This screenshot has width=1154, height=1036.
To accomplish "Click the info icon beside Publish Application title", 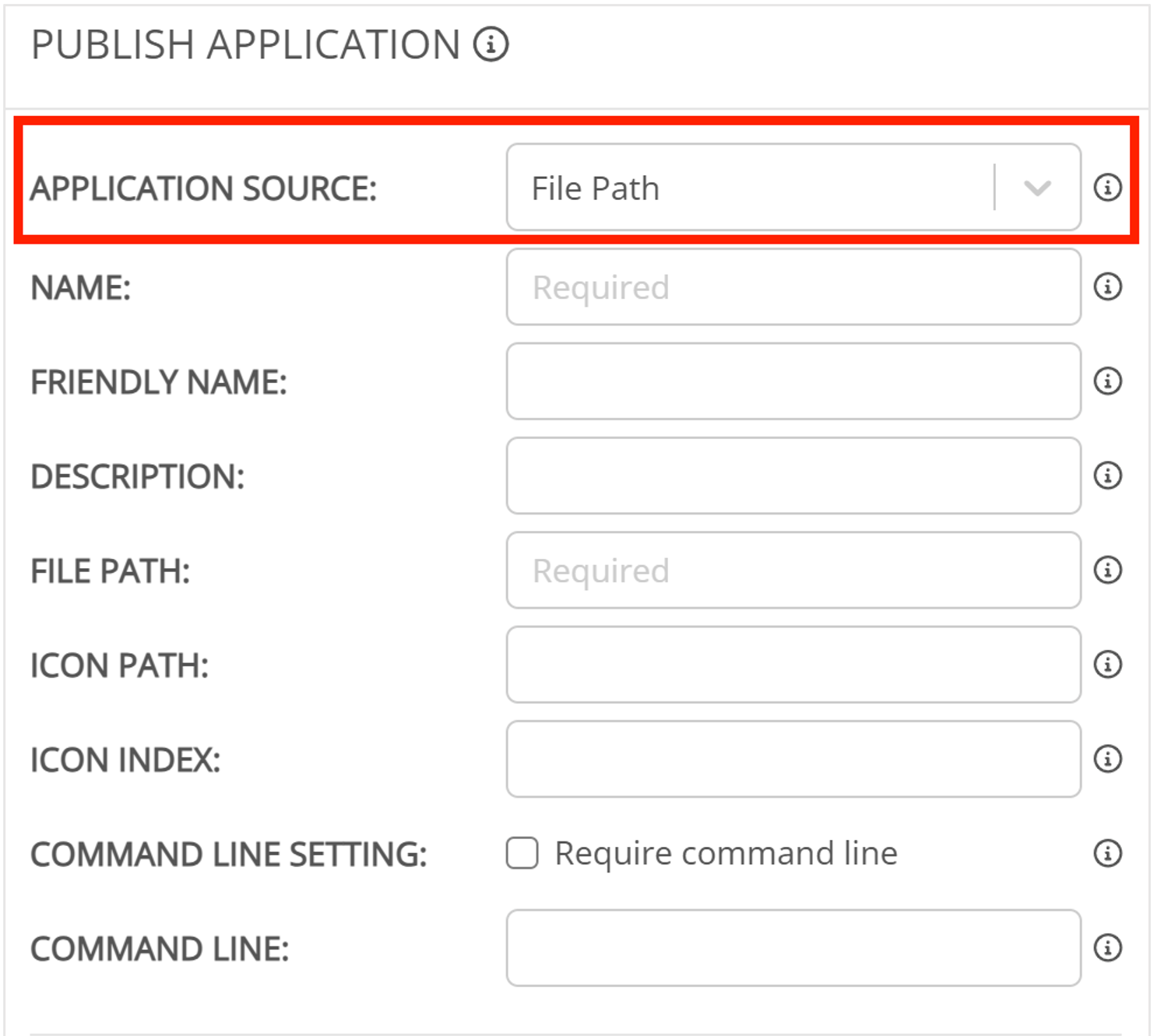I will pos(491,44).
